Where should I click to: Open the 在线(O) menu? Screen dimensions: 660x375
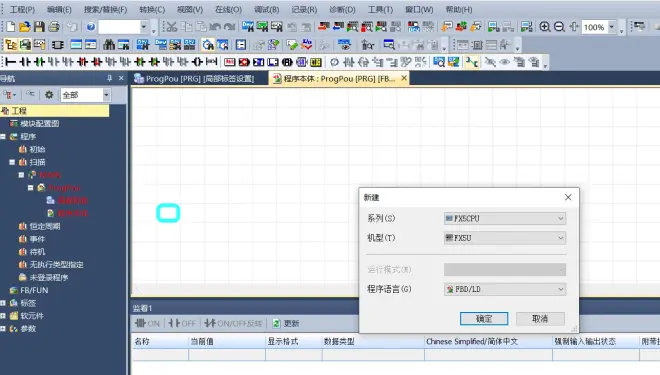pos(228,9)
